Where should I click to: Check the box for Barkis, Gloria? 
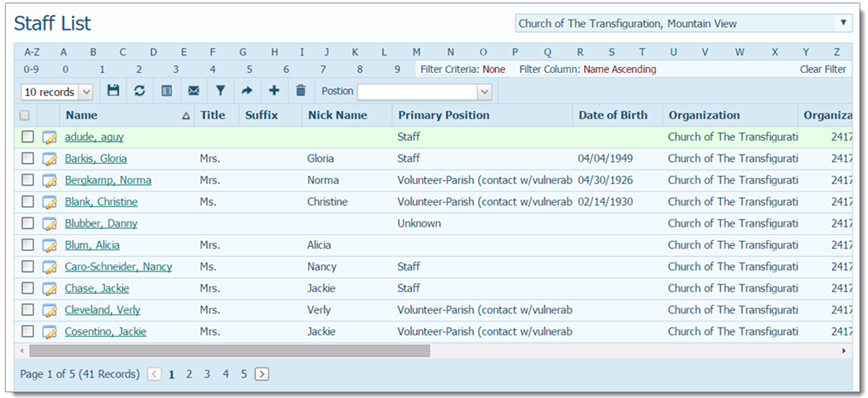27,158
